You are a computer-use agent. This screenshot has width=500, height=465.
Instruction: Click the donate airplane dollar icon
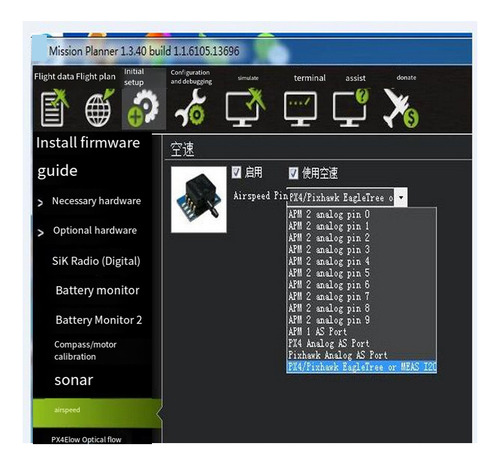pyautogui.click(x=401, y=108)
